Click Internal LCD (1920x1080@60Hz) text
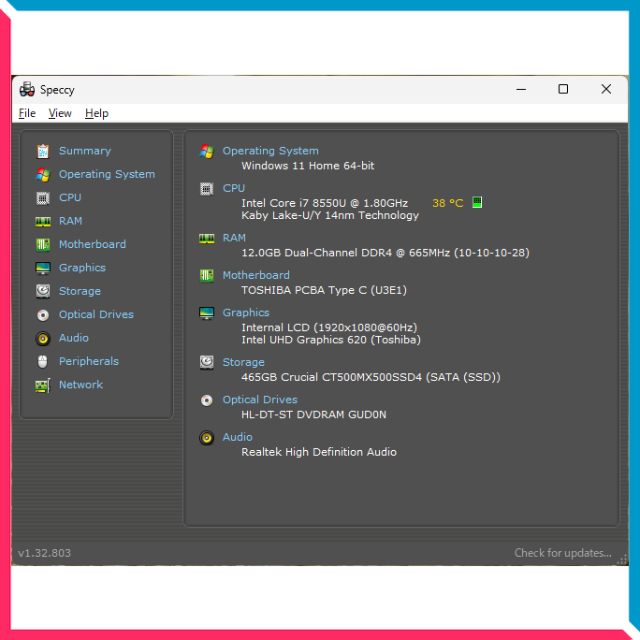 coord(329,328)
